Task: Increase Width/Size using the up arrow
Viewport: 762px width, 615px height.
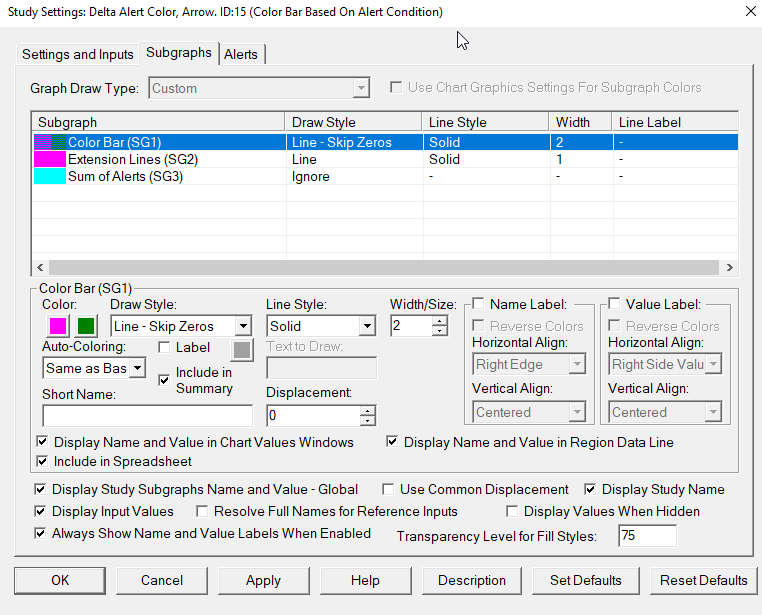Action: [440, 321]
